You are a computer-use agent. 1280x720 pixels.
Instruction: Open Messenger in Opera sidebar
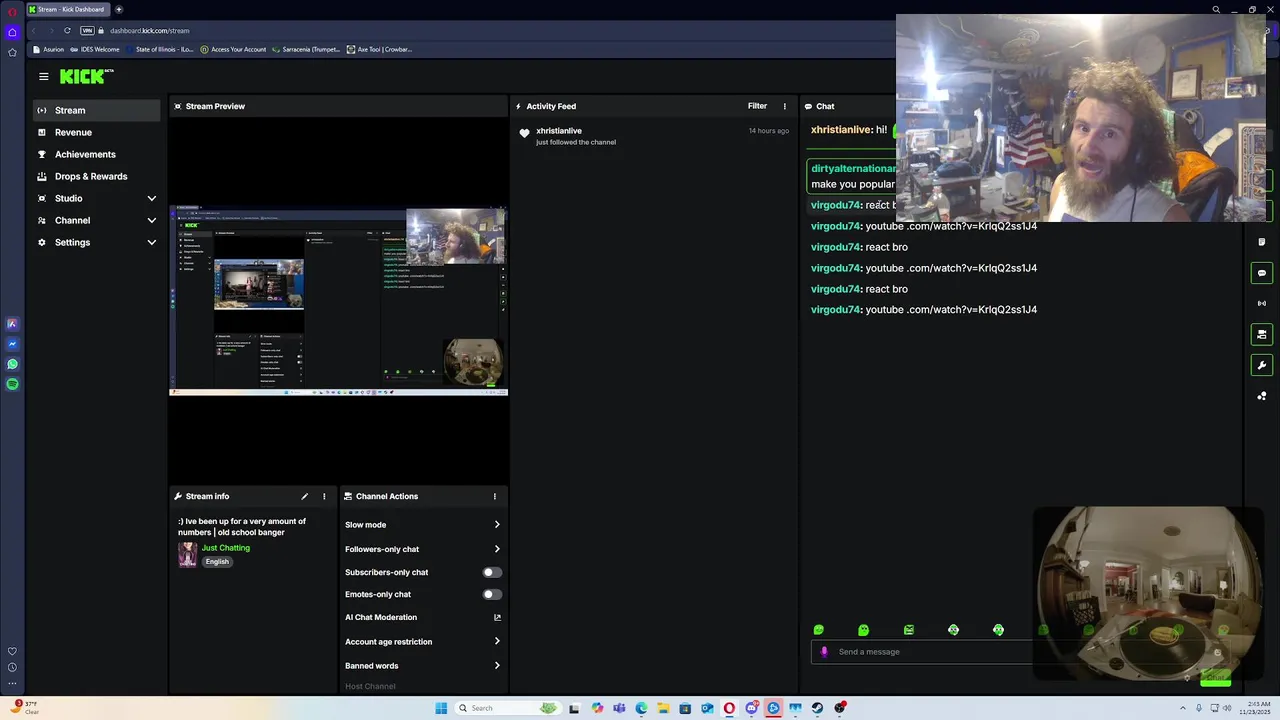click(x=12, y=344)
